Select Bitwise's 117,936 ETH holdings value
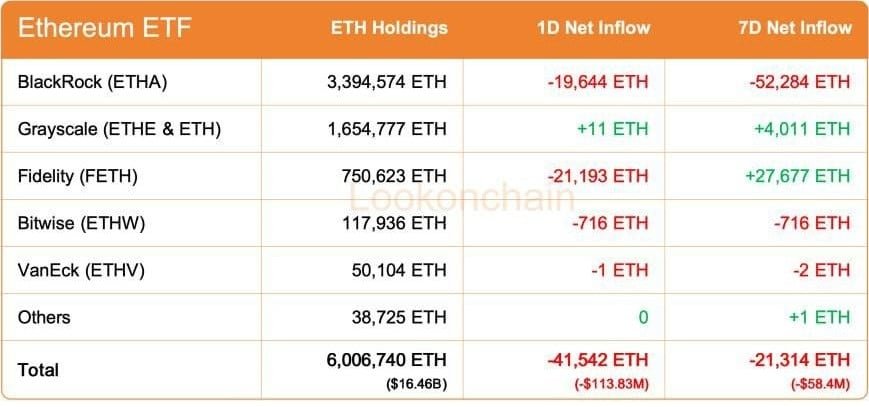The image size is (869, 407). [394, 223]
